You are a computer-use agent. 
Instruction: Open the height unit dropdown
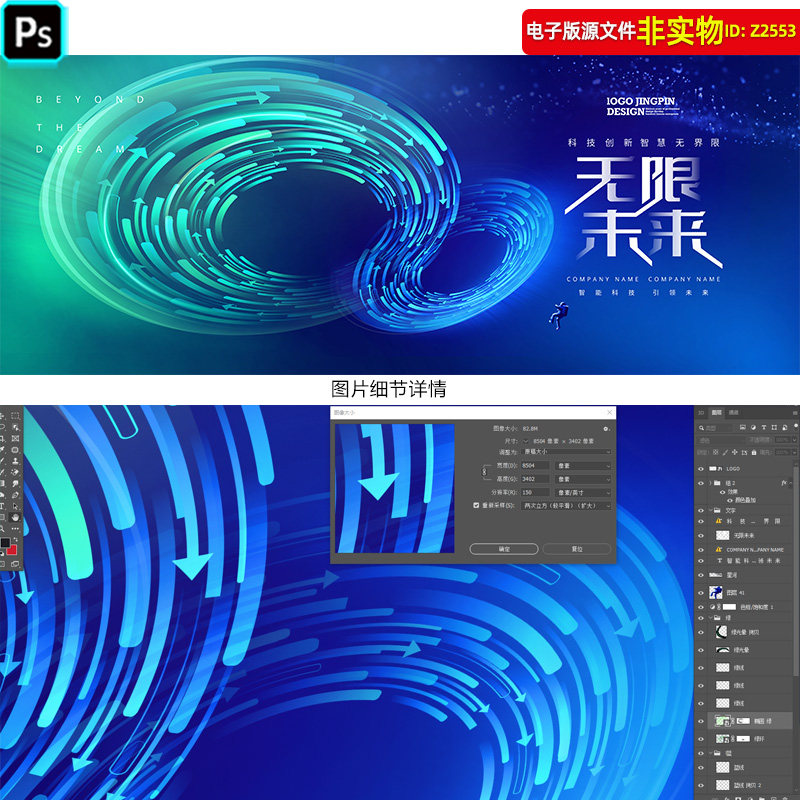584,479
